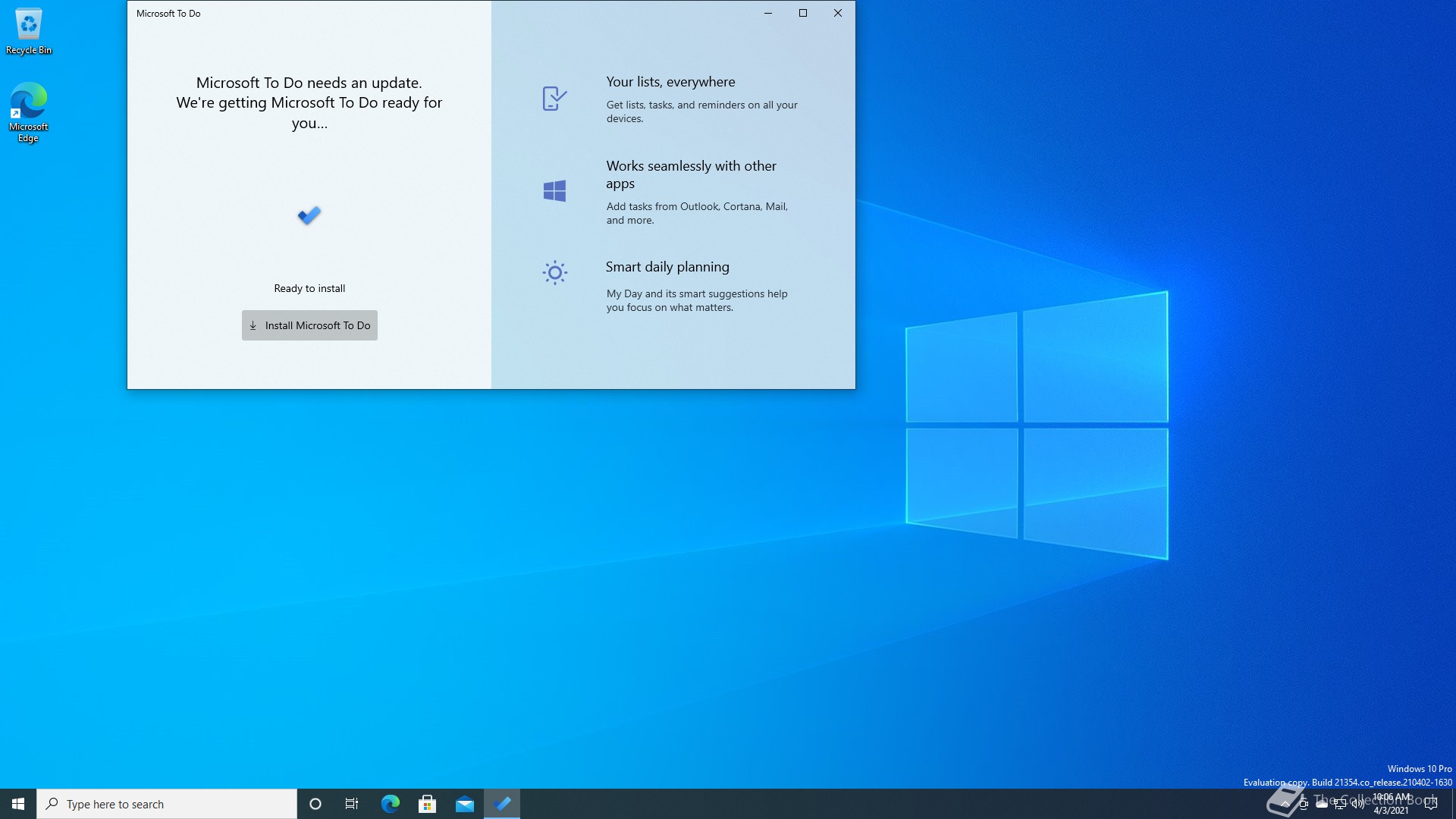Click the sun icon for Smart daily planning
The image size is (1456, 819).
554,273
